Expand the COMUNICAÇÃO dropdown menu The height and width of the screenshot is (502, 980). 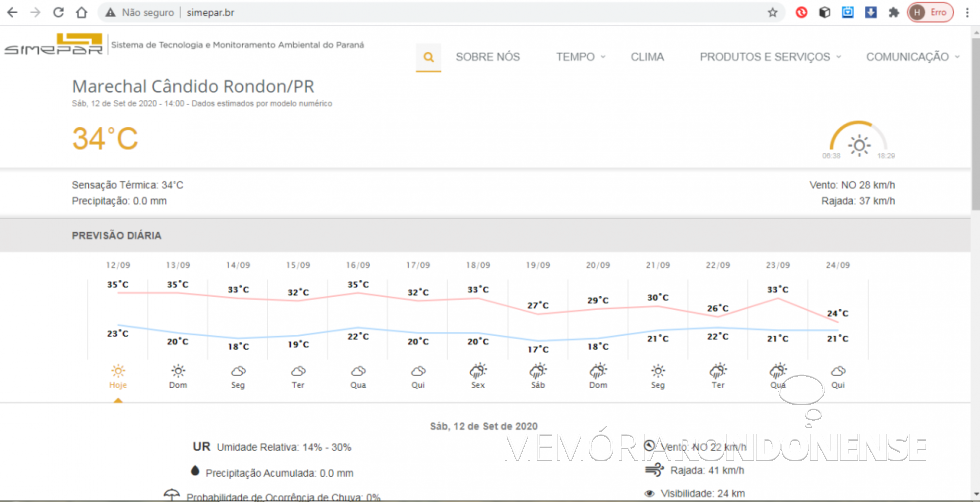click(x=912, y=57)
